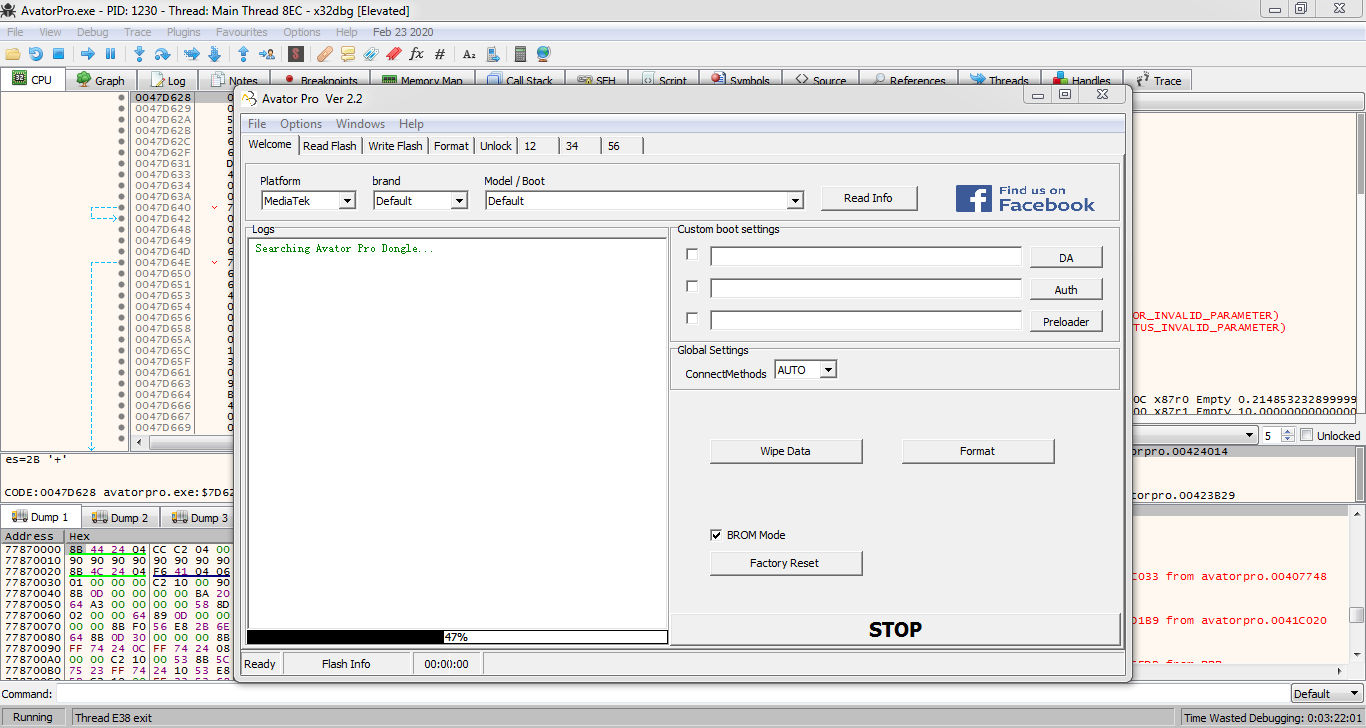Open the Find us on Facebook link
Viewport: 1366px width, 728px height.
(1025, 198)
